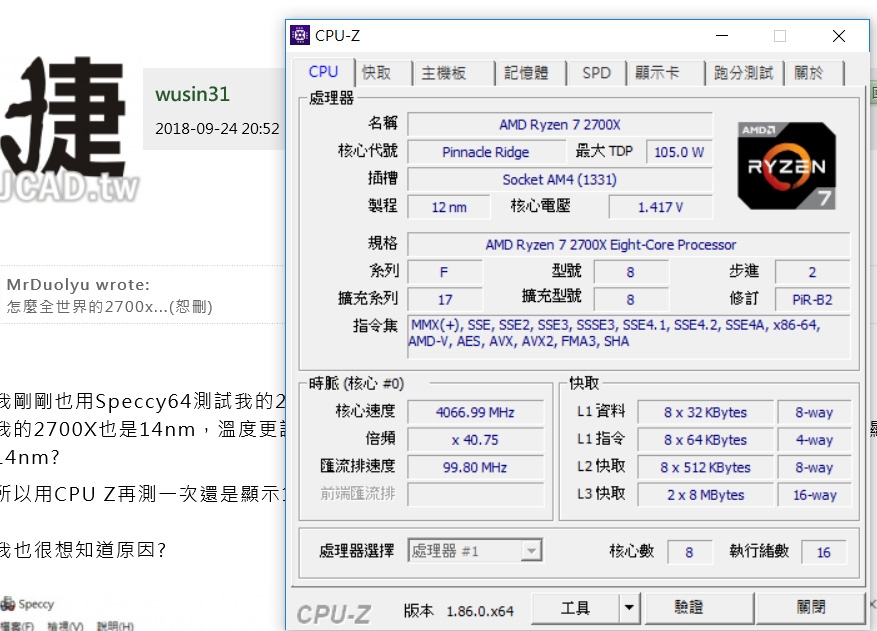Click the AMD Ryzen 7 logo image
The width and height of the screenshot is (877, 631).
point(786,166)
